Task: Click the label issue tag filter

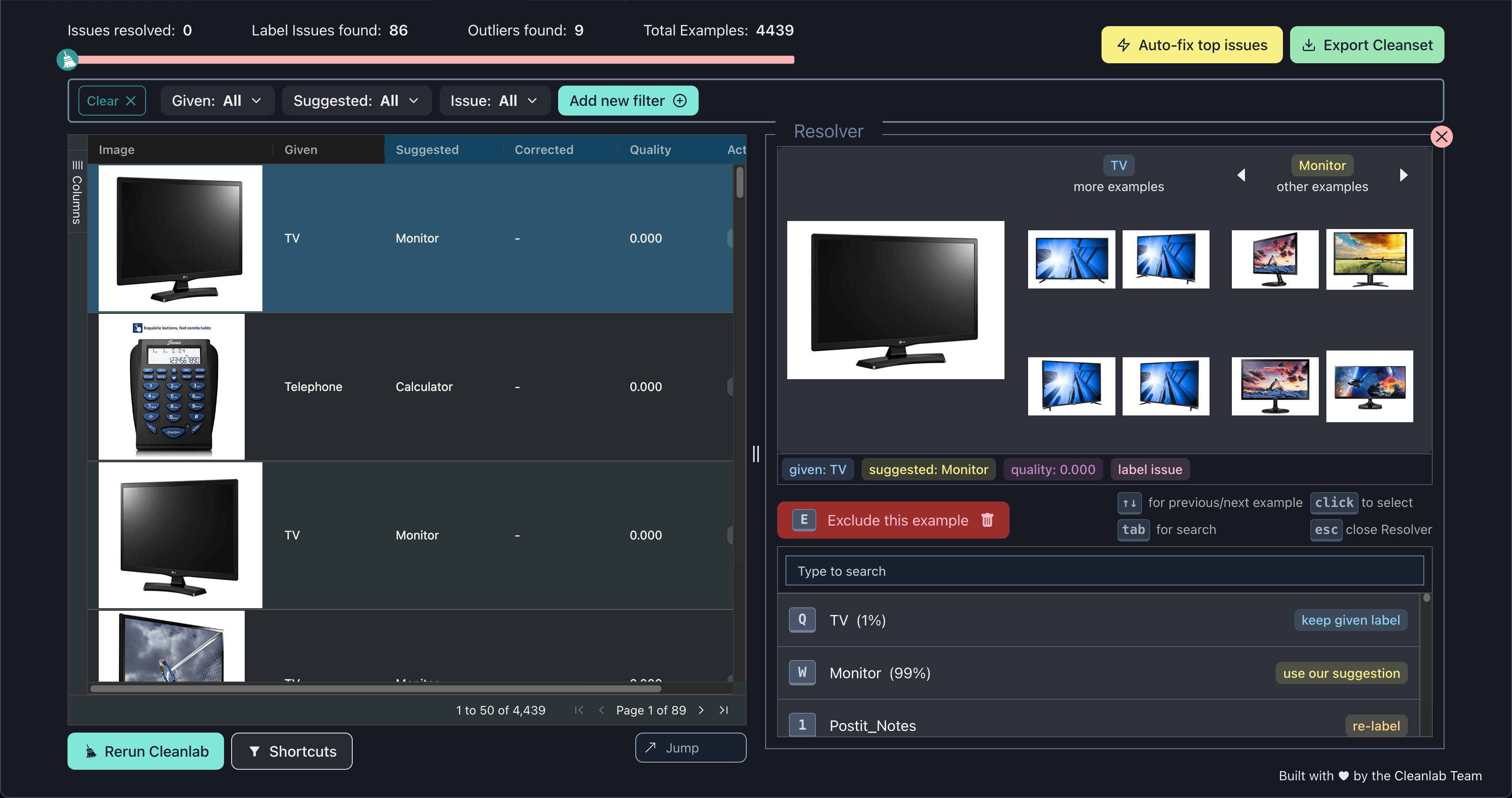Action: coord(1150,469)
